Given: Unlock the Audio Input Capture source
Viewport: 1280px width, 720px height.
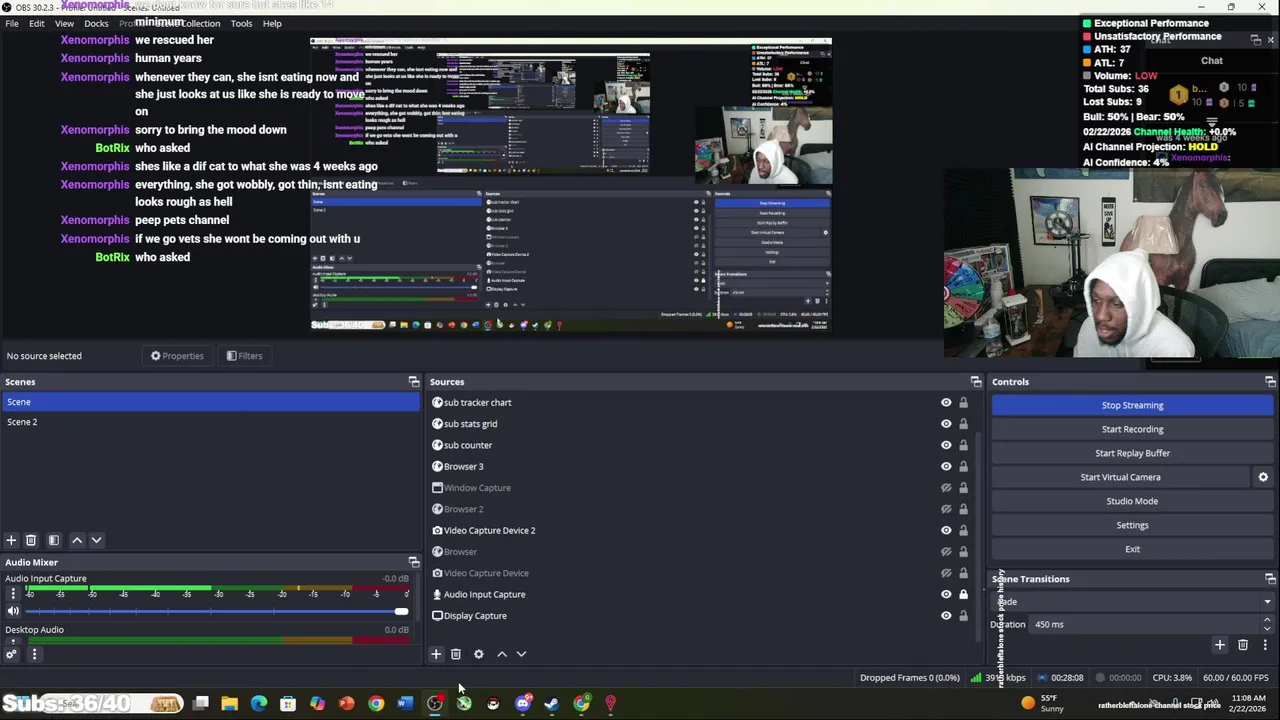Looking at the screenshot, I should click(964, 594).
